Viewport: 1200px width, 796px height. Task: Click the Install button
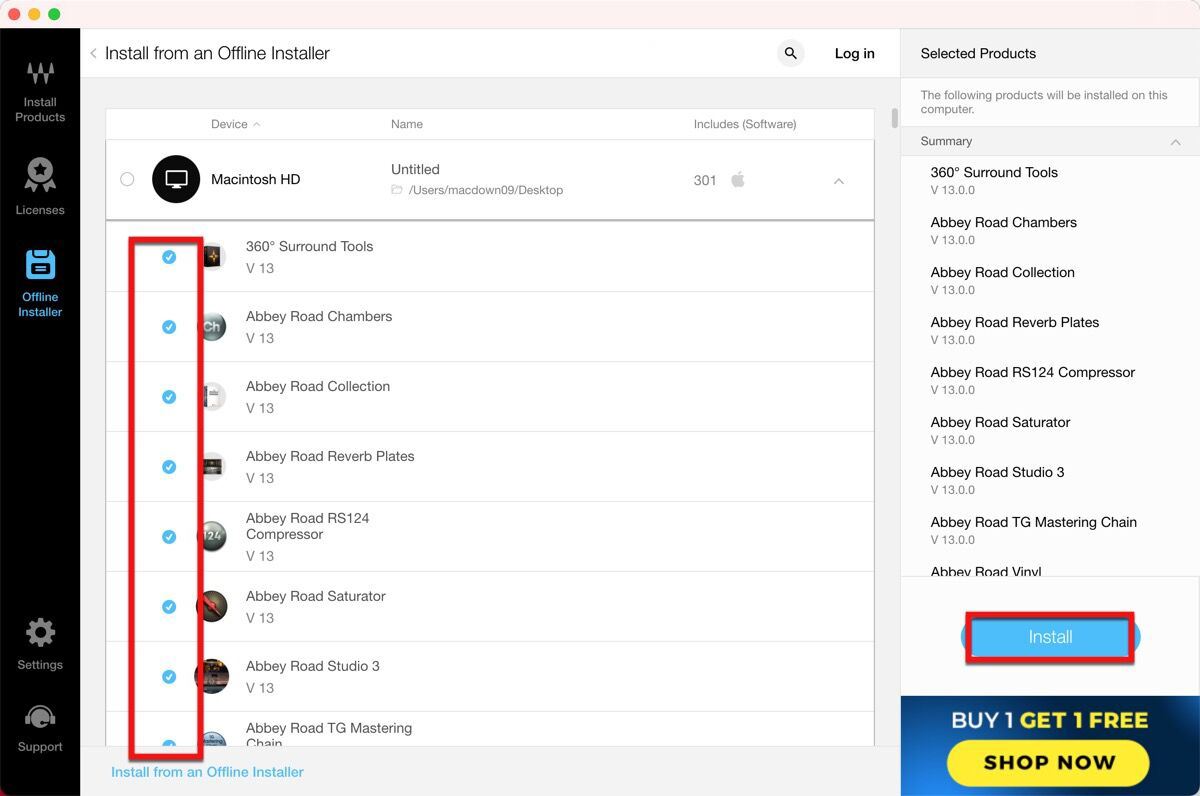pos(1050,637)
